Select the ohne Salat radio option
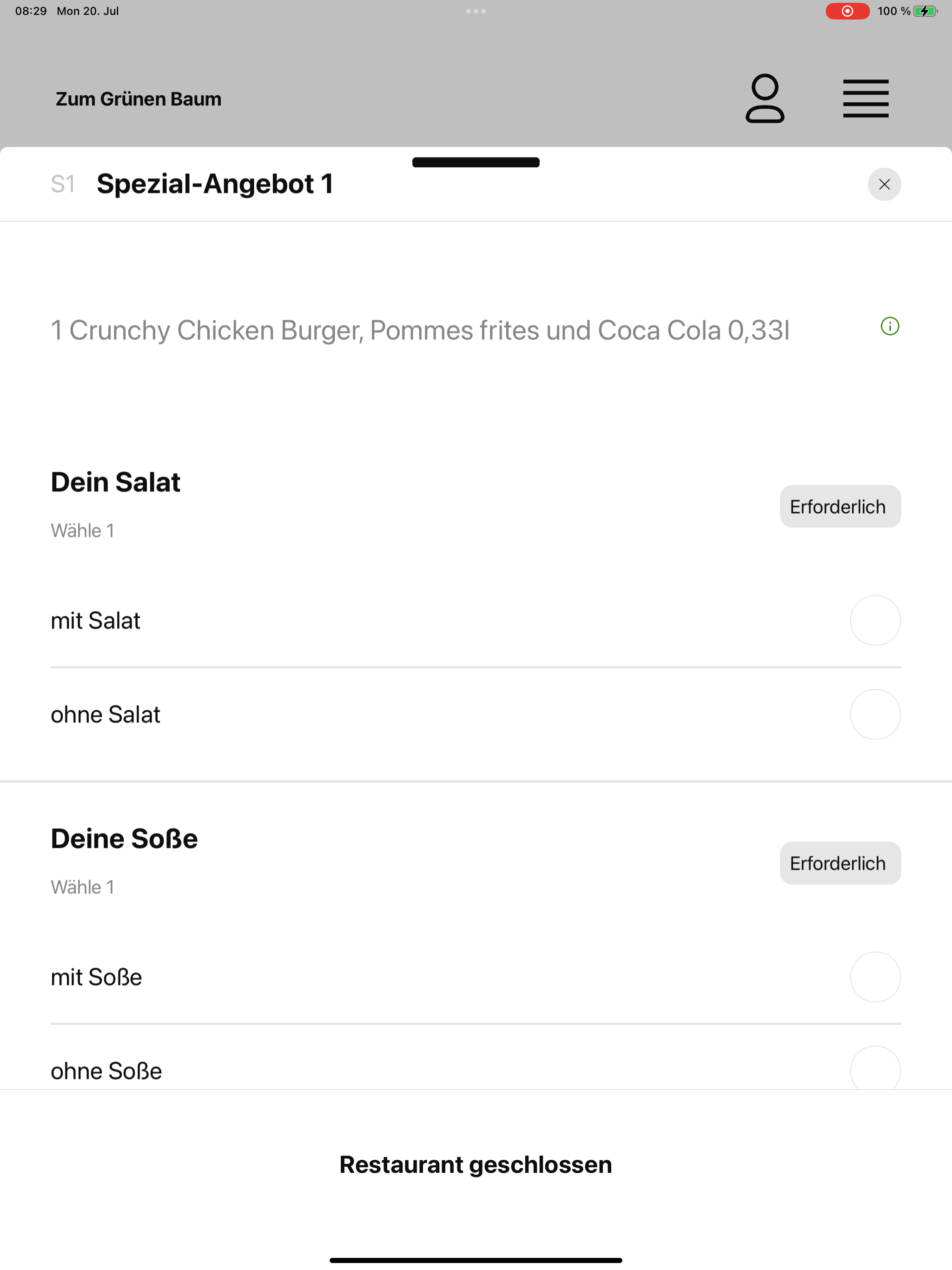The image size is (952, 1270). point(875,714)
